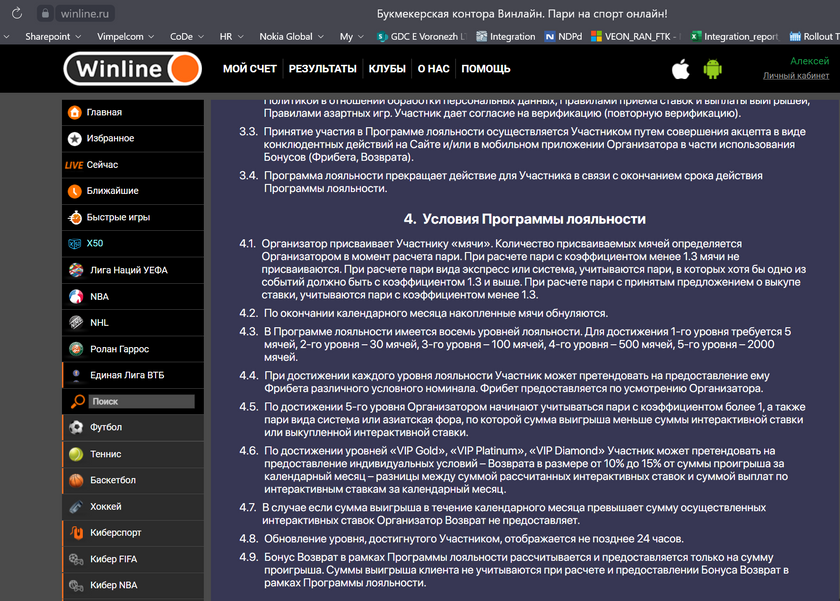This screenshot has height=601, width=840.
Task: Select the О НАС menu item
Action: click(x=433, y=69)
